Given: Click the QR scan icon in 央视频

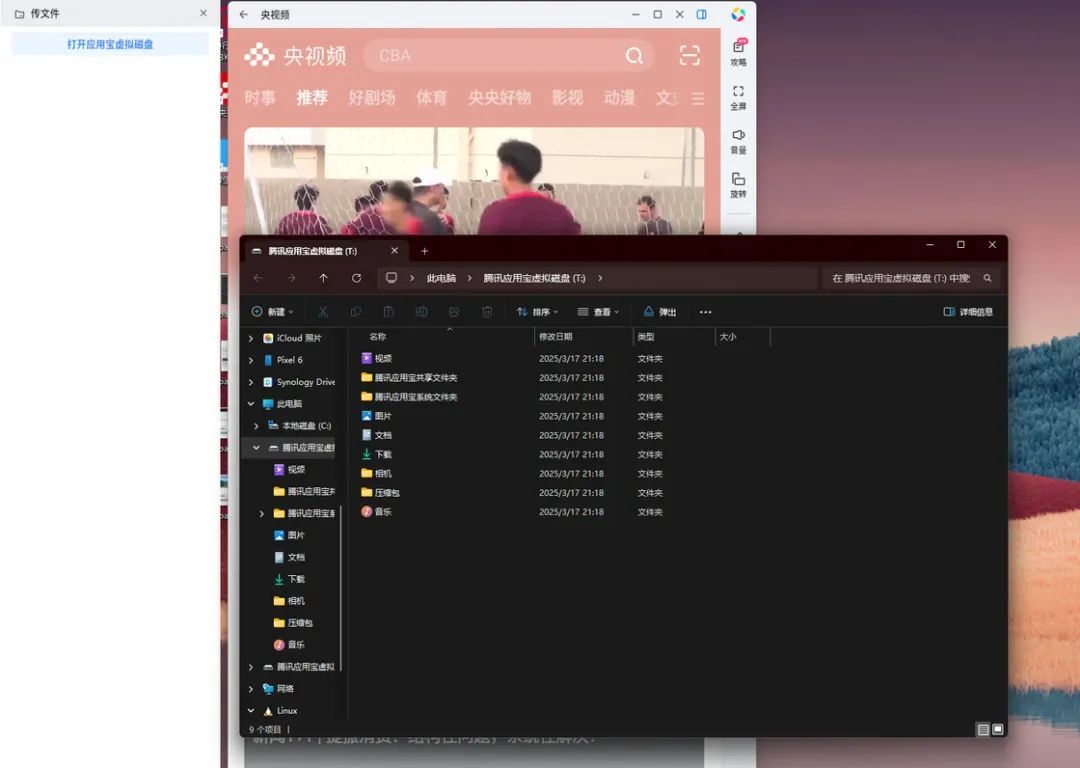Looking at the screenshot, I should (x=689, y=56).
